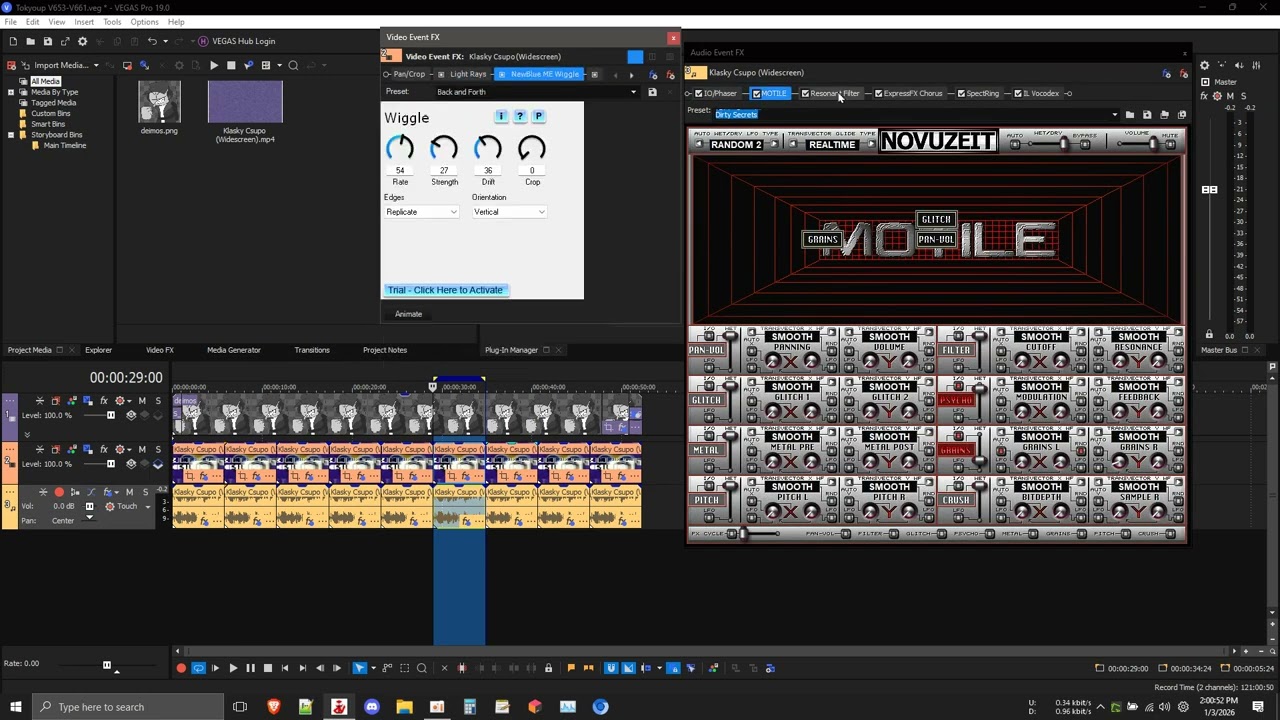Open the Edges dropdown showing Replicate
The height and width of the screenshot is (720, 1280).
tap(421, 212)
